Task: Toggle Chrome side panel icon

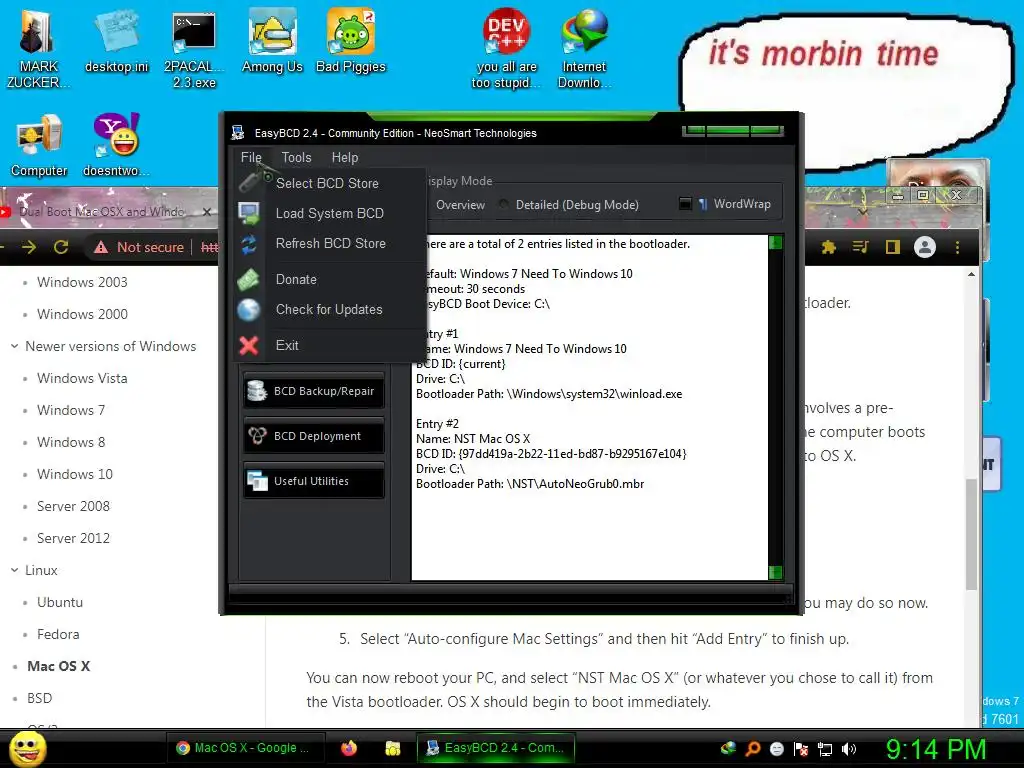Action: (892, 247)
